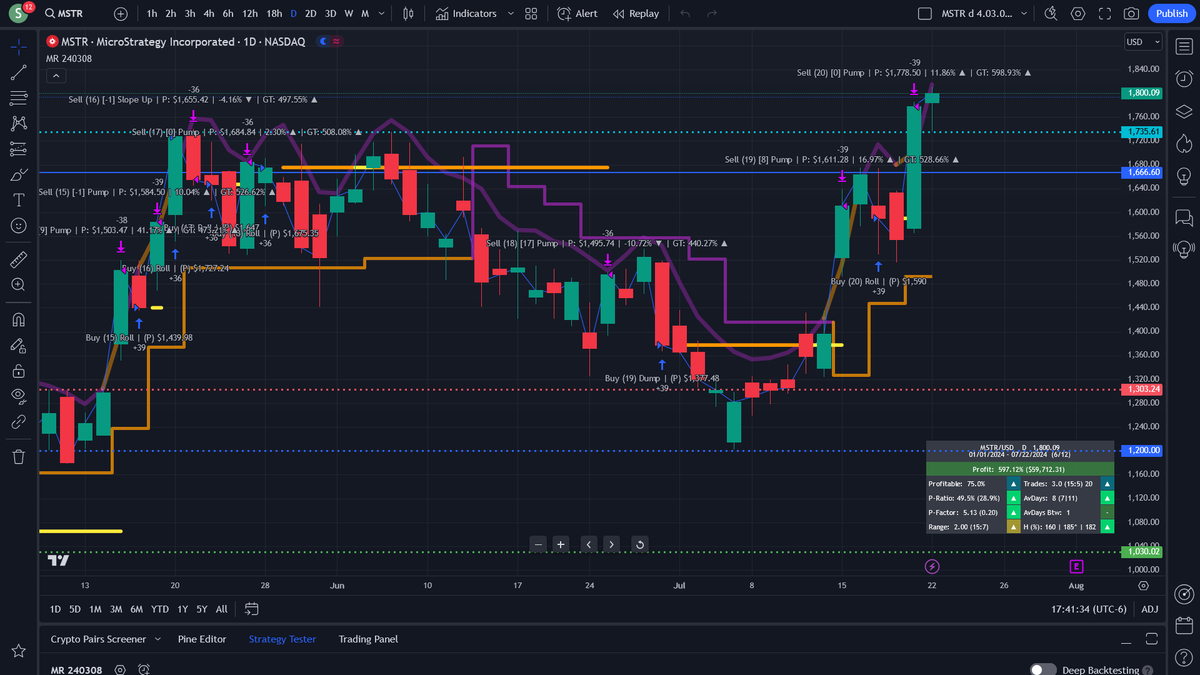The width and height of the screenshot is (1200, 675).
Task: Select the W weekly timeframe
Action: [348, 14]
